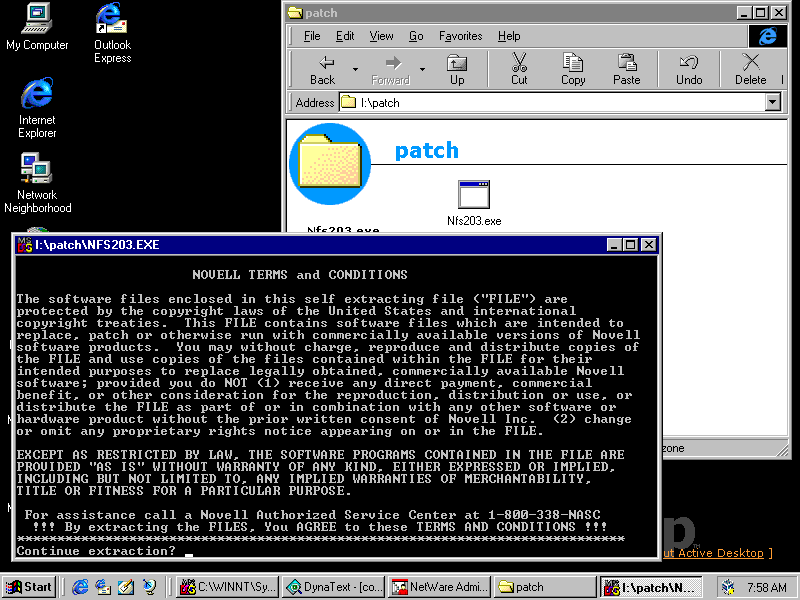
Task: Select the Outlook Express desktop shortcut
Action: pyautogui.click(x=112, y=33)
